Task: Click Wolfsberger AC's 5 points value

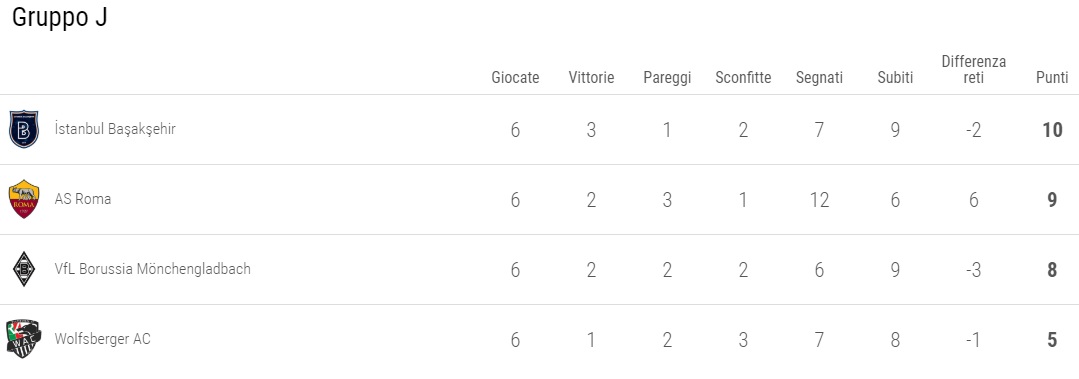Action: tap(1052, 340)
